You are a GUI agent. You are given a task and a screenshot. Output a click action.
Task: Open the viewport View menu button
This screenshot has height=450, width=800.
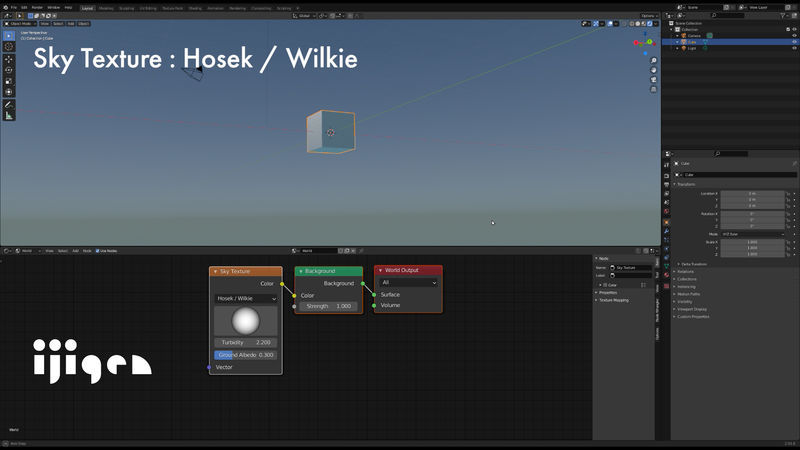click(x=44, y=23)
